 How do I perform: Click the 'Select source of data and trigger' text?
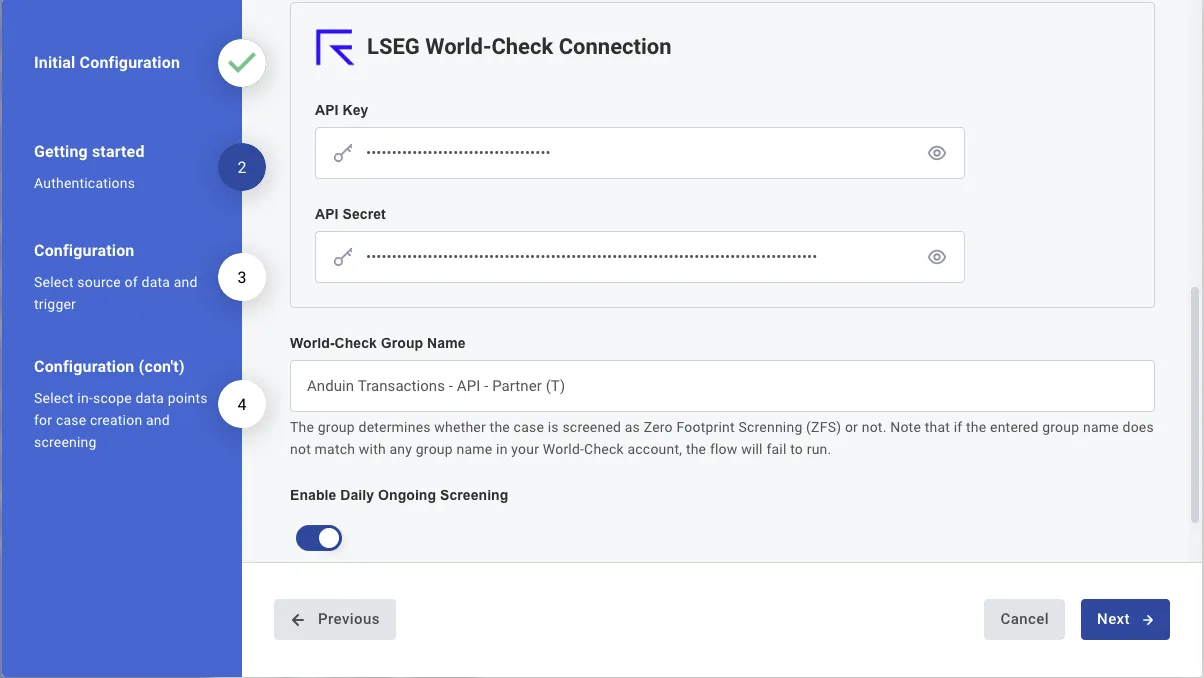point(116,293)
